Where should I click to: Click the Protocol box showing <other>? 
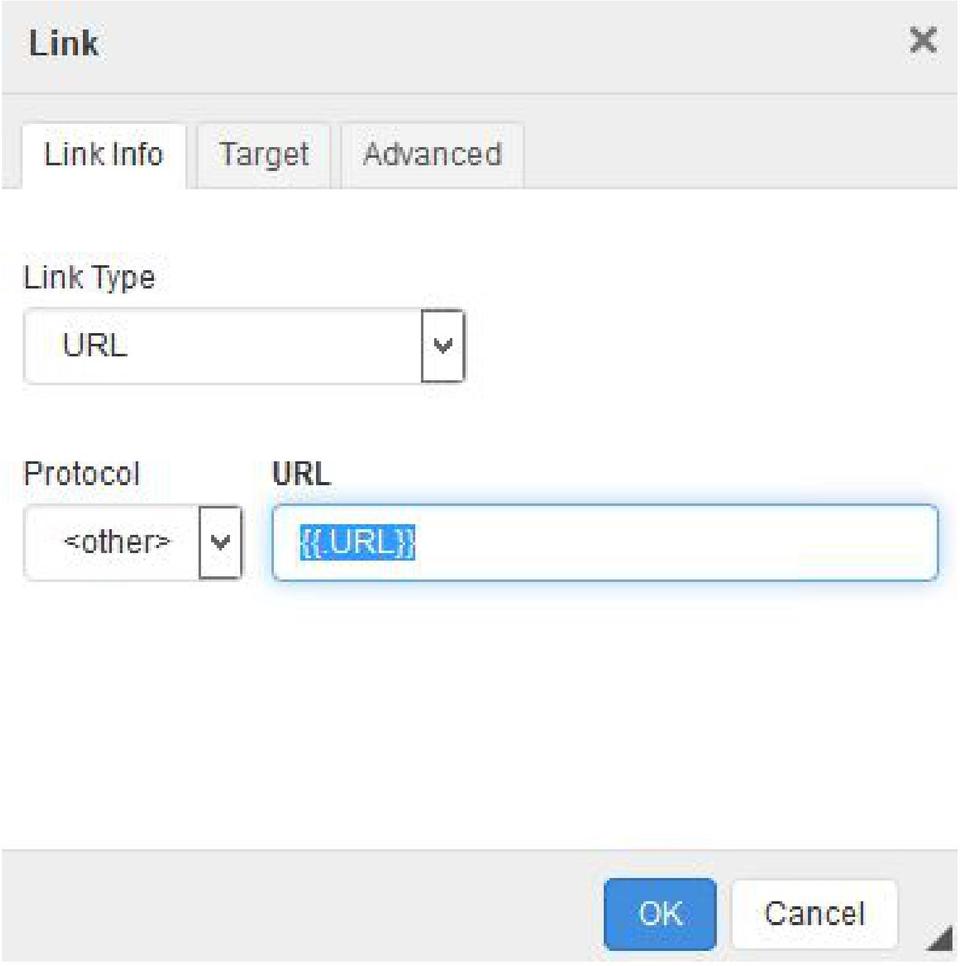[x=112, y=542]
